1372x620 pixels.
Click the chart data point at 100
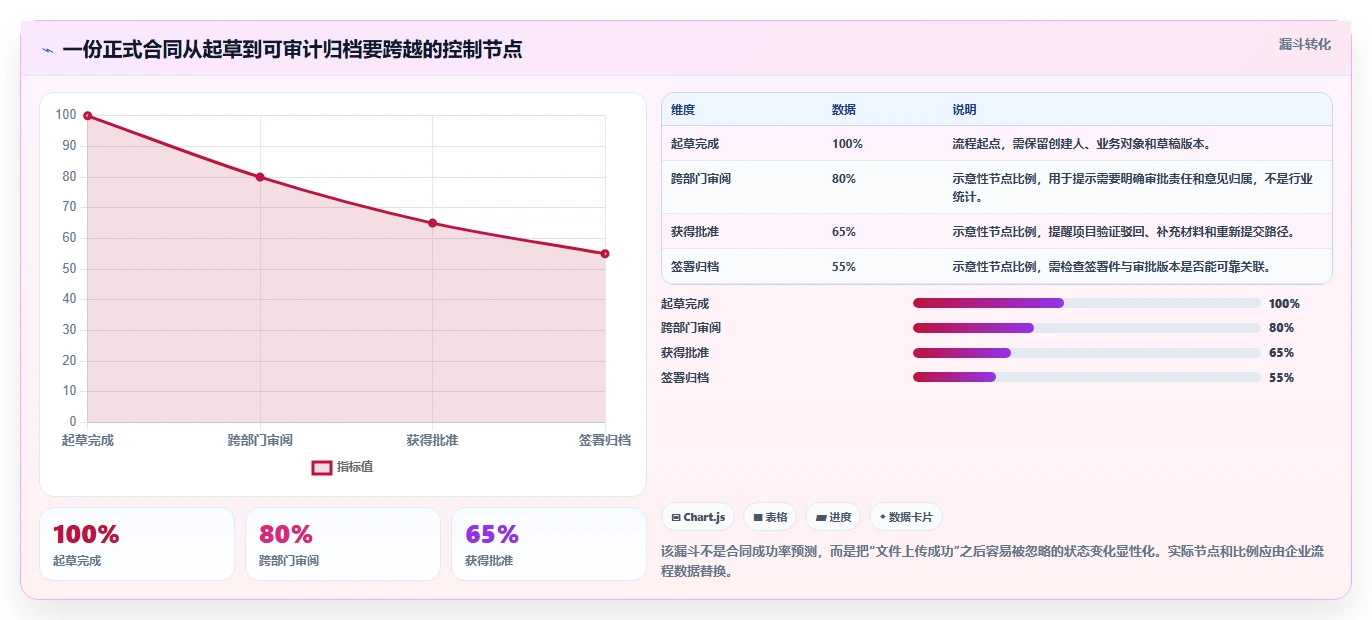[88, 116]
